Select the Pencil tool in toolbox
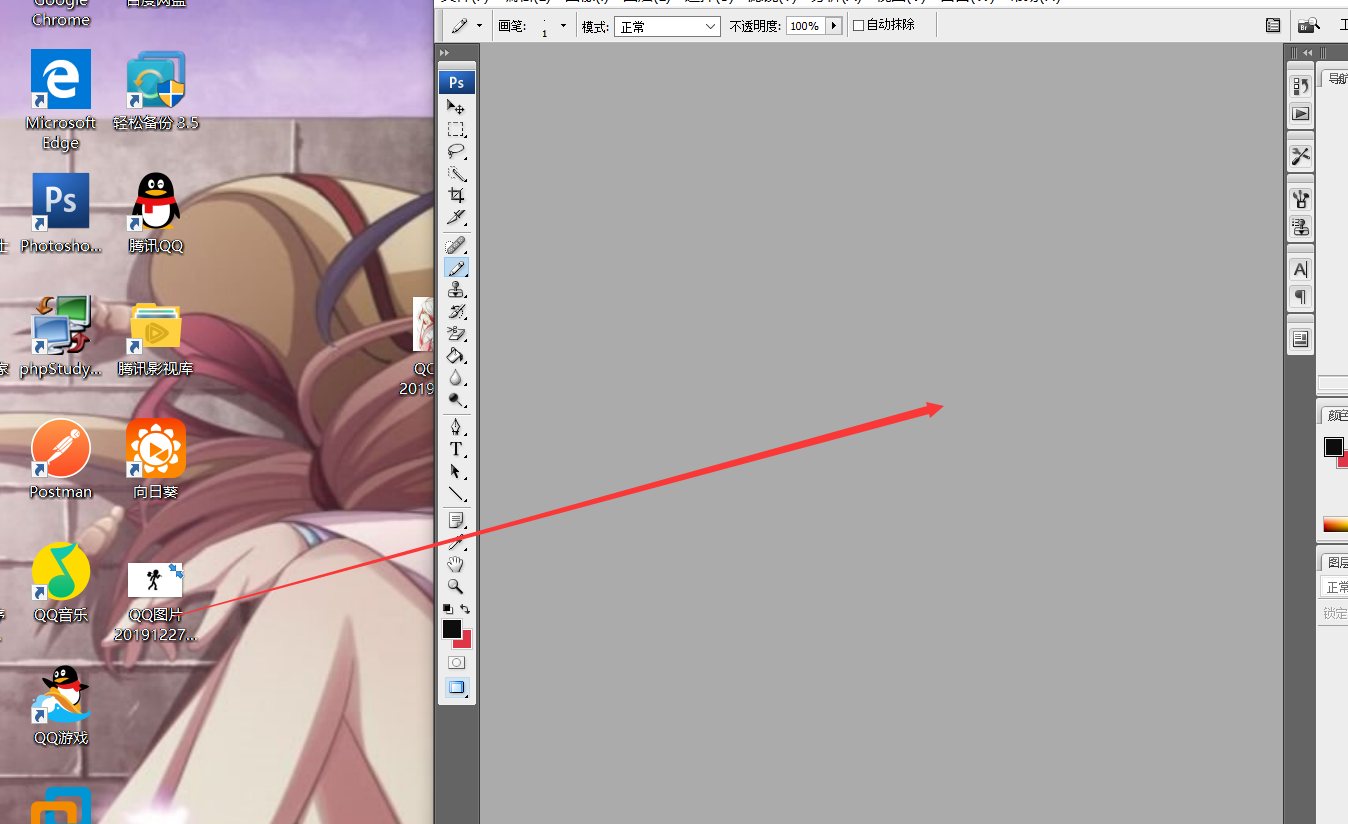Image resolution: width=1348 pixels, height=824 pixels. point(456,267)
